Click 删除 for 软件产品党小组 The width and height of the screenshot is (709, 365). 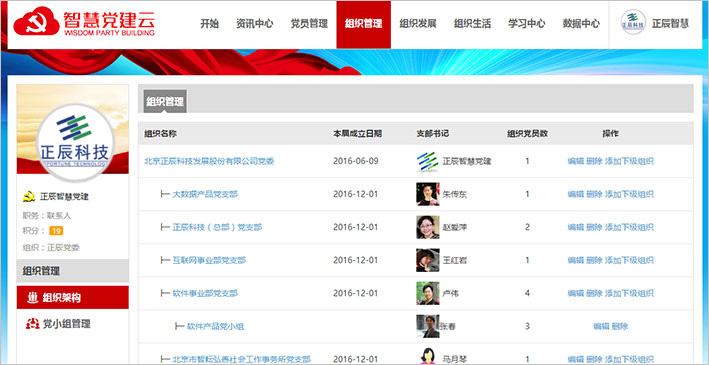[x=620, y=326]
